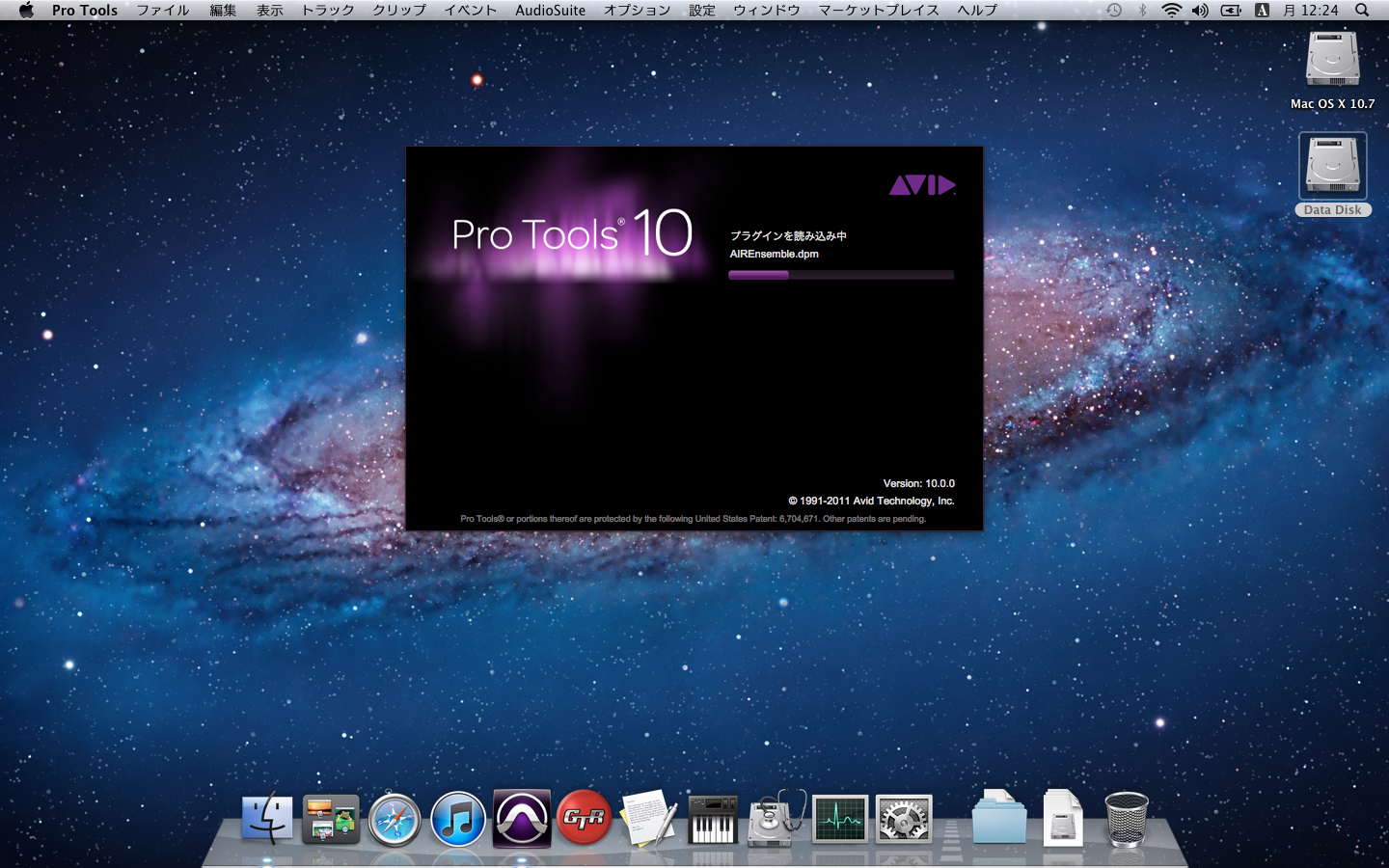The height and width of the screenshot is (868, 1389).
Task: Open the Wi-Fi status menu
Action: [x=1172, y=10]
